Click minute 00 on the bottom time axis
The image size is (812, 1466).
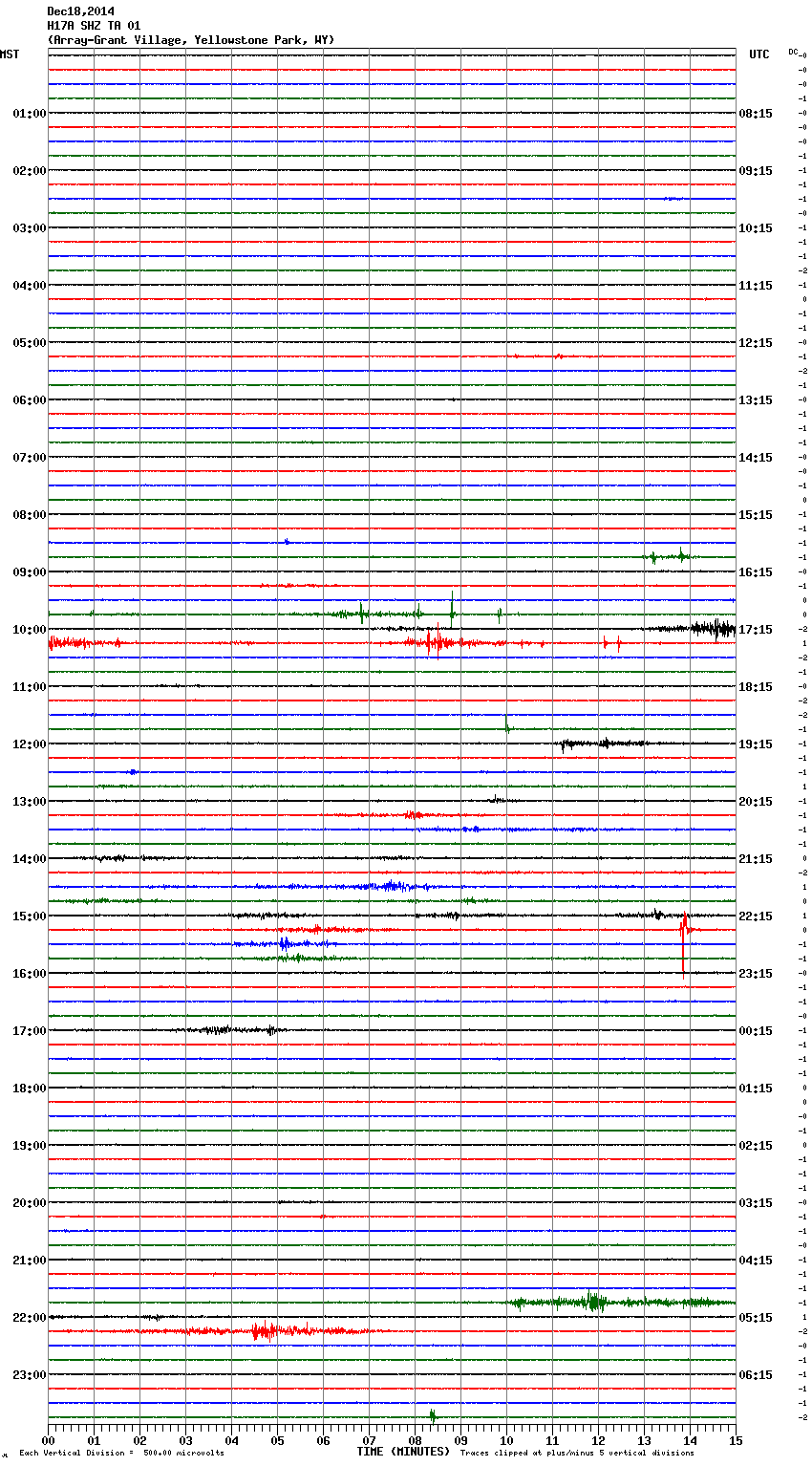[48, 1440]
